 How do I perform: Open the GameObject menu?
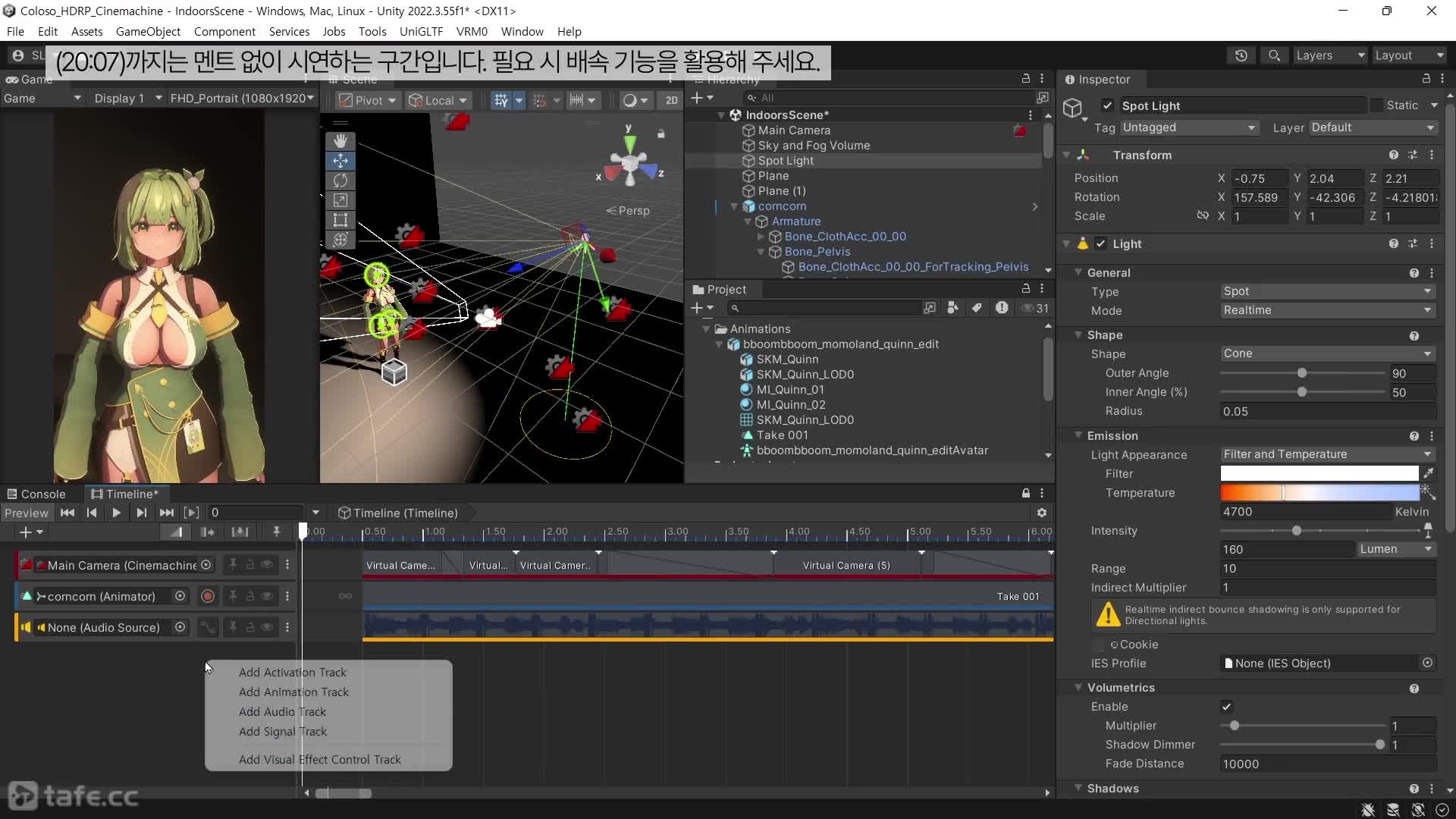click(x=148, y=31)
